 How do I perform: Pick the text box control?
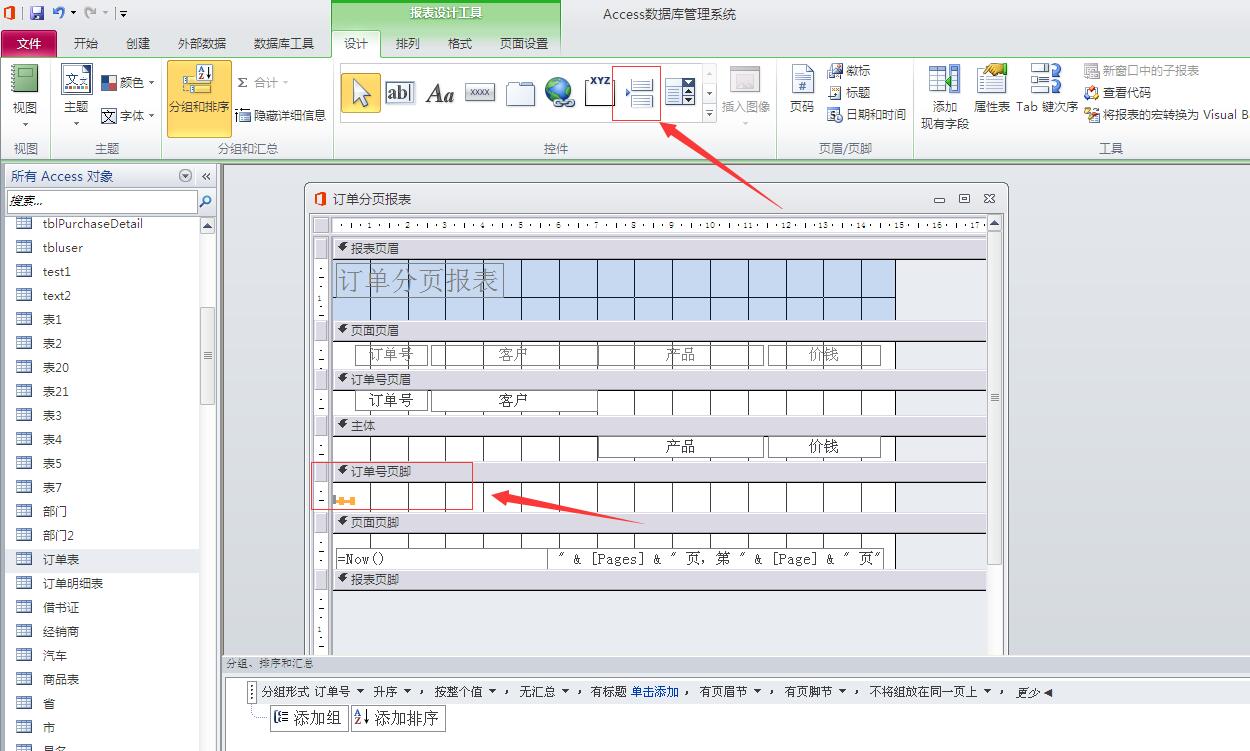pyautogui.click(x=400, y=93)
